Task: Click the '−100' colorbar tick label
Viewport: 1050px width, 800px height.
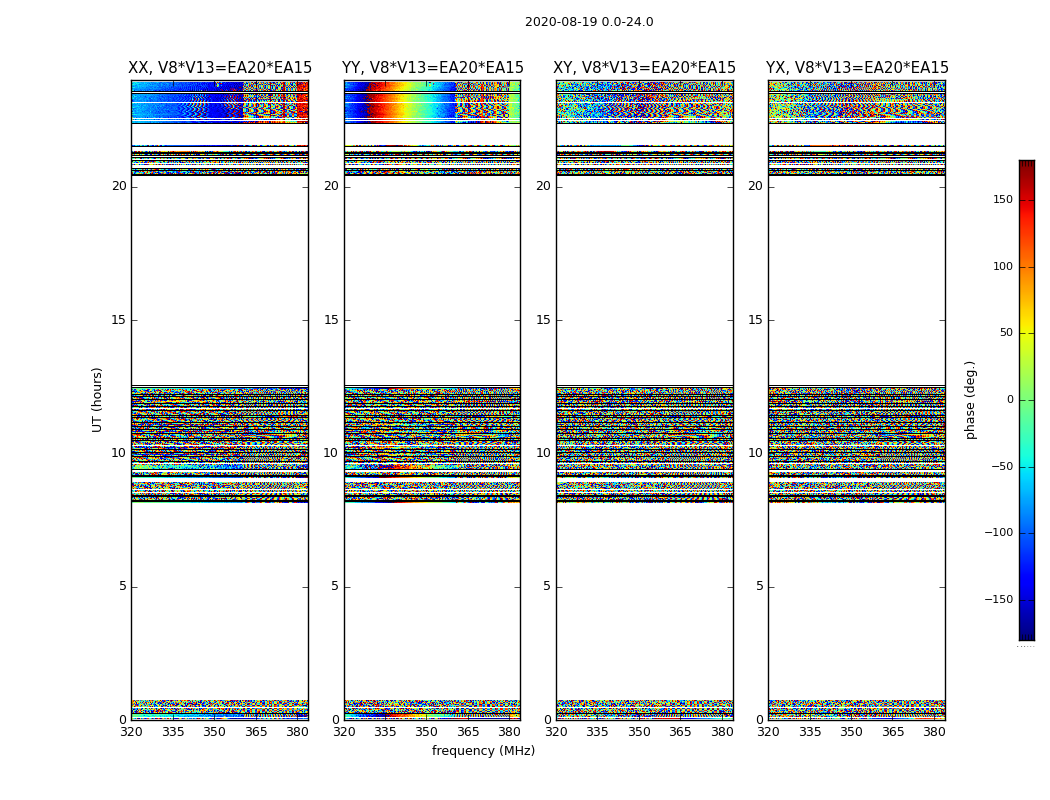Action: pos(999,533)
